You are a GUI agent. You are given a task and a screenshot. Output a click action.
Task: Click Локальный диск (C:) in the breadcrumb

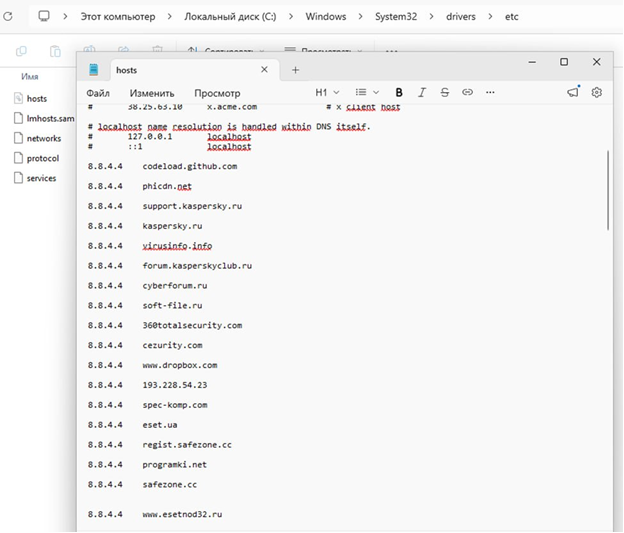230,17
